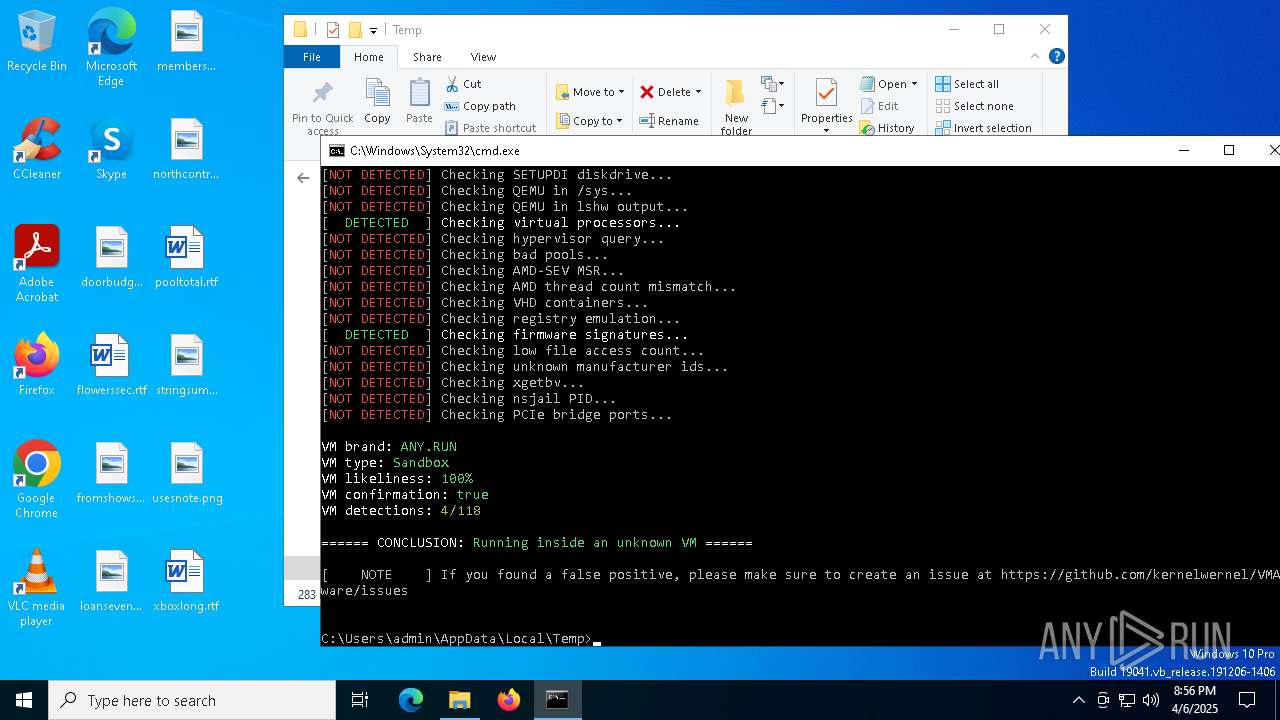Select the usesnote.png desktop file
Screen dimensions: 1280x720
tap(186, 473)
